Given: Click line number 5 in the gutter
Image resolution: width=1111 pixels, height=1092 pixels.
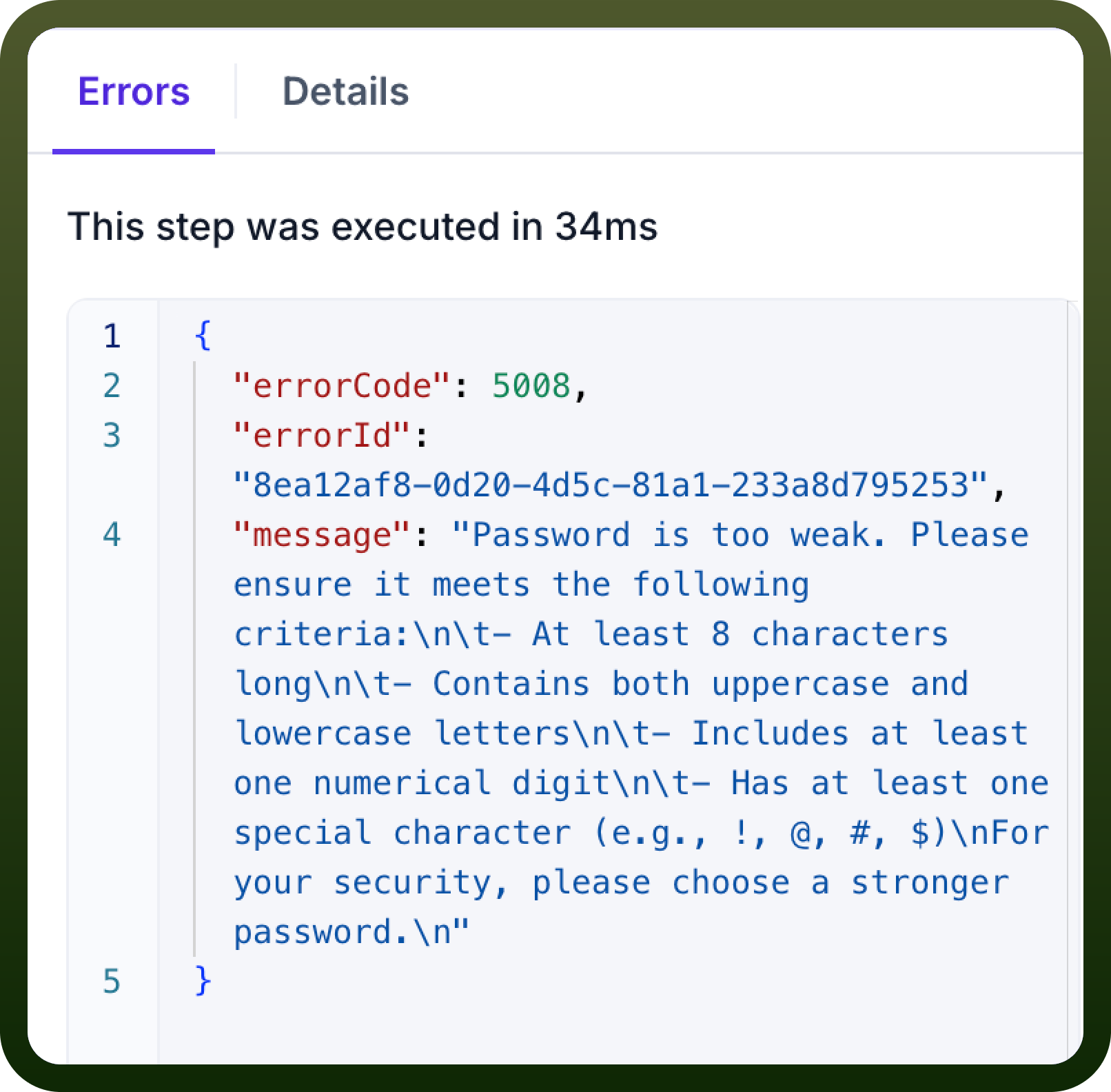Looking at the screenshot, I should (112, 982).
